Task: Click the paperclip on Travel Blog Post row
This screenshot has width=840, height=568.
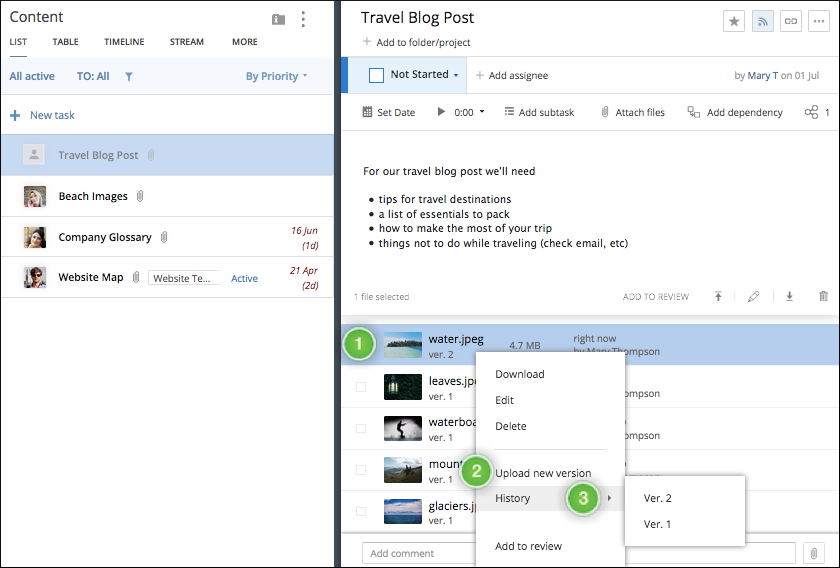Action: pyautogui.click(x=151, y=155)
